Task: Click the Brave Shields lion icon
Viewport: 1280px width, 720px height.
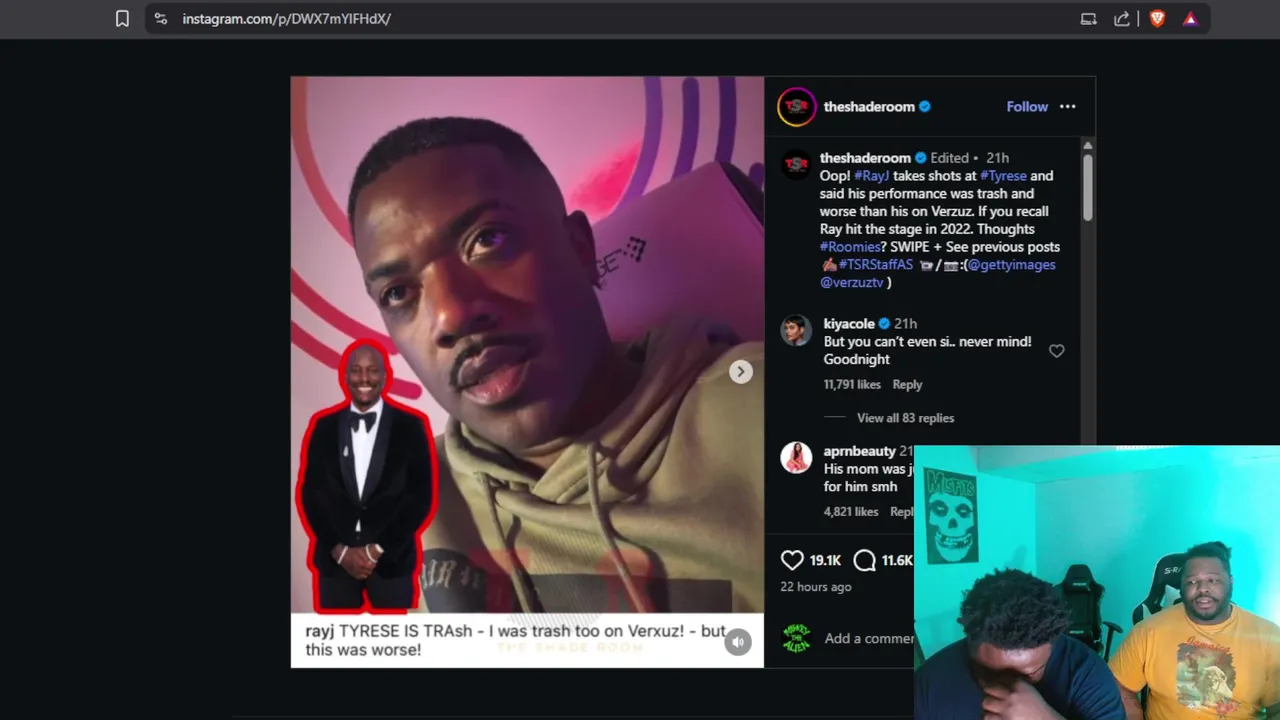Action: pyautogui.click(x=1157, y=19)
